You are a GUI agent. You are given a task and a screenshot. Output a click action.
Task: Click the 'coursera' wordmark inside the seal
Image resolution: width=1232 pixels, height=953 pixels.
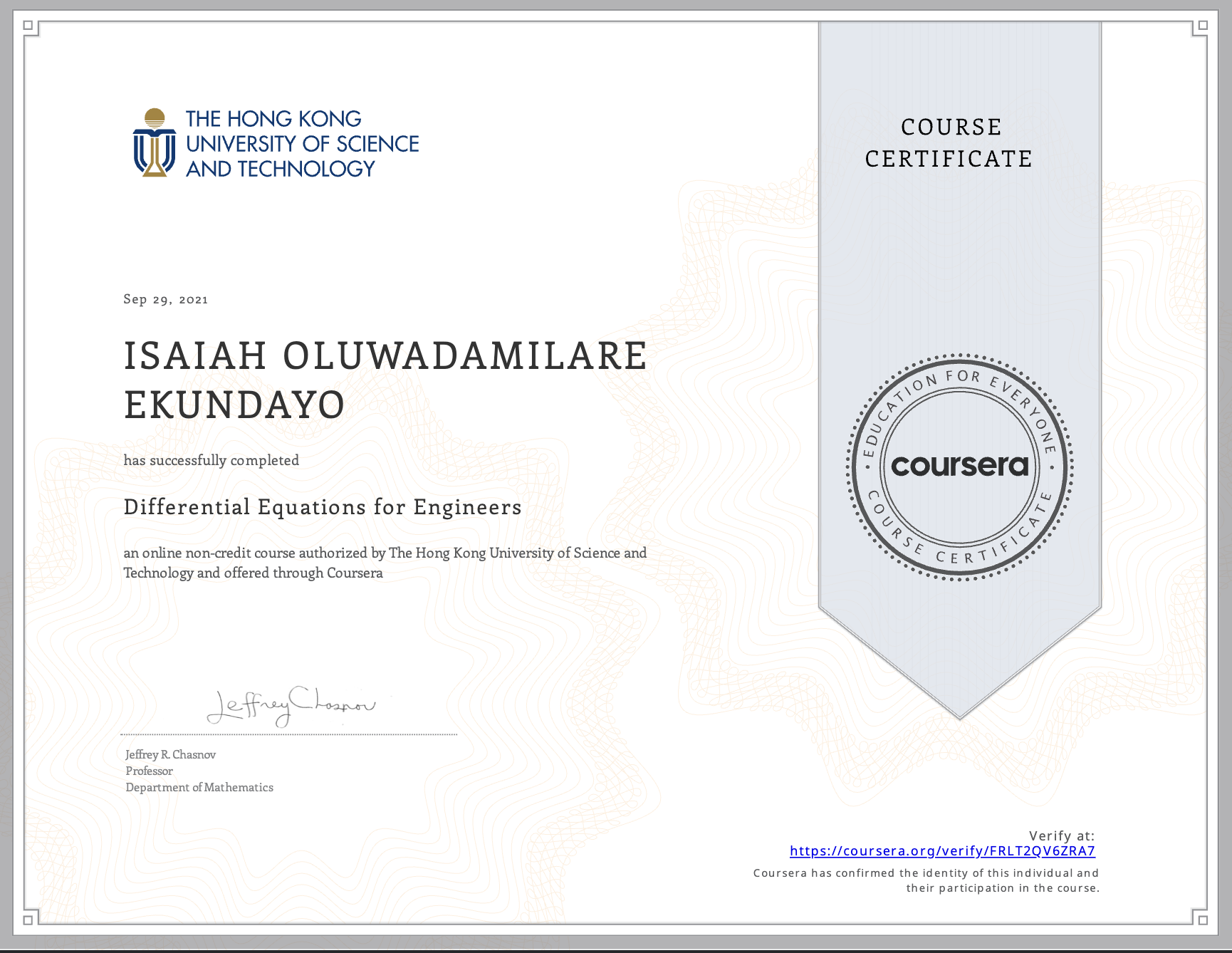click(x=959, y=466)
